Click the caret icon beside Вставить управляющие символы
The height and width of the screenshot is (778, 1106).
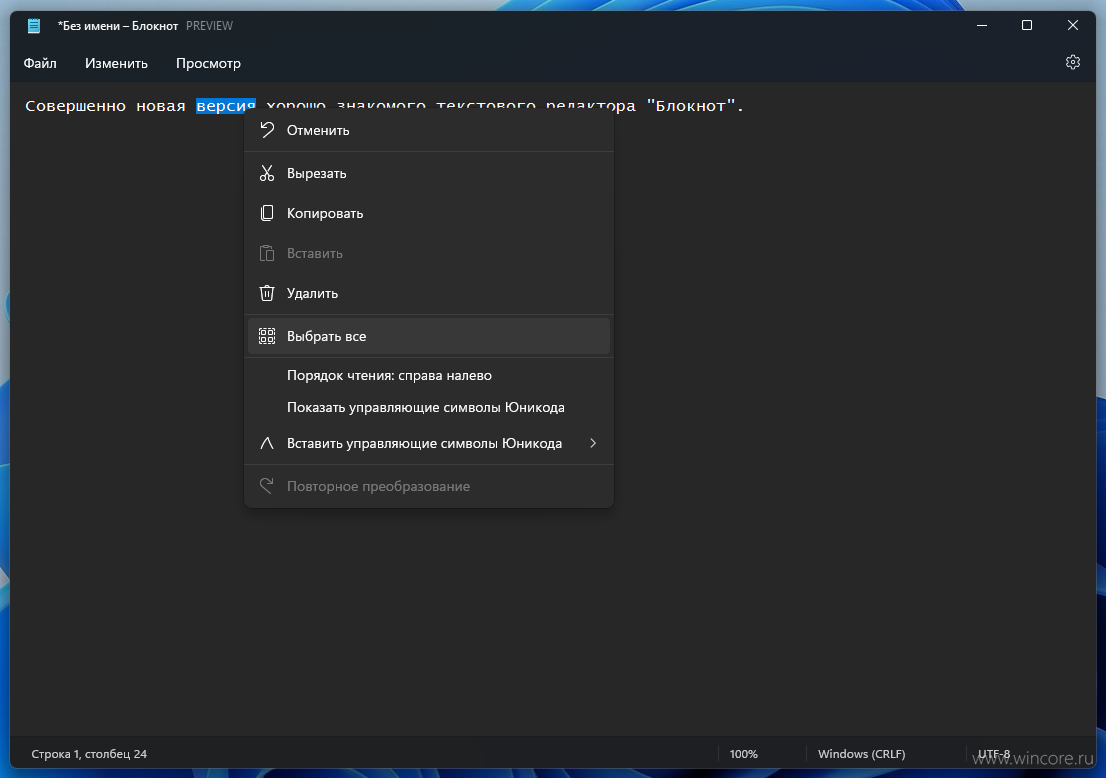click(267, 443)
